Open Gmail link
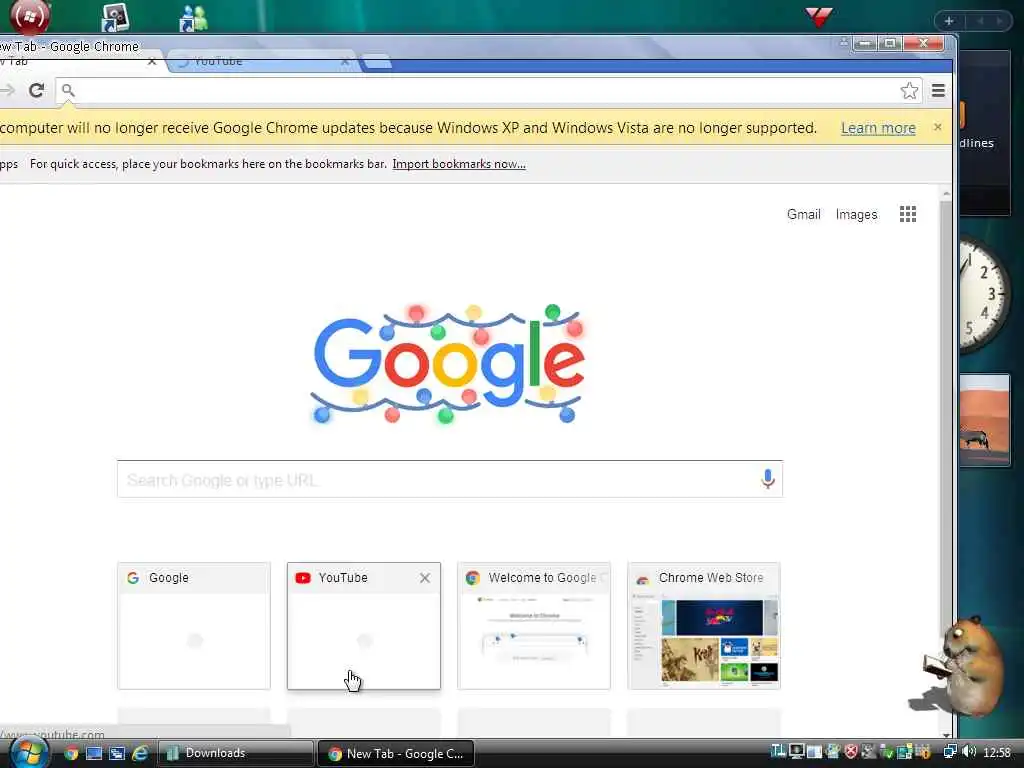1024x768 pixels. click(x=803, y=214)
